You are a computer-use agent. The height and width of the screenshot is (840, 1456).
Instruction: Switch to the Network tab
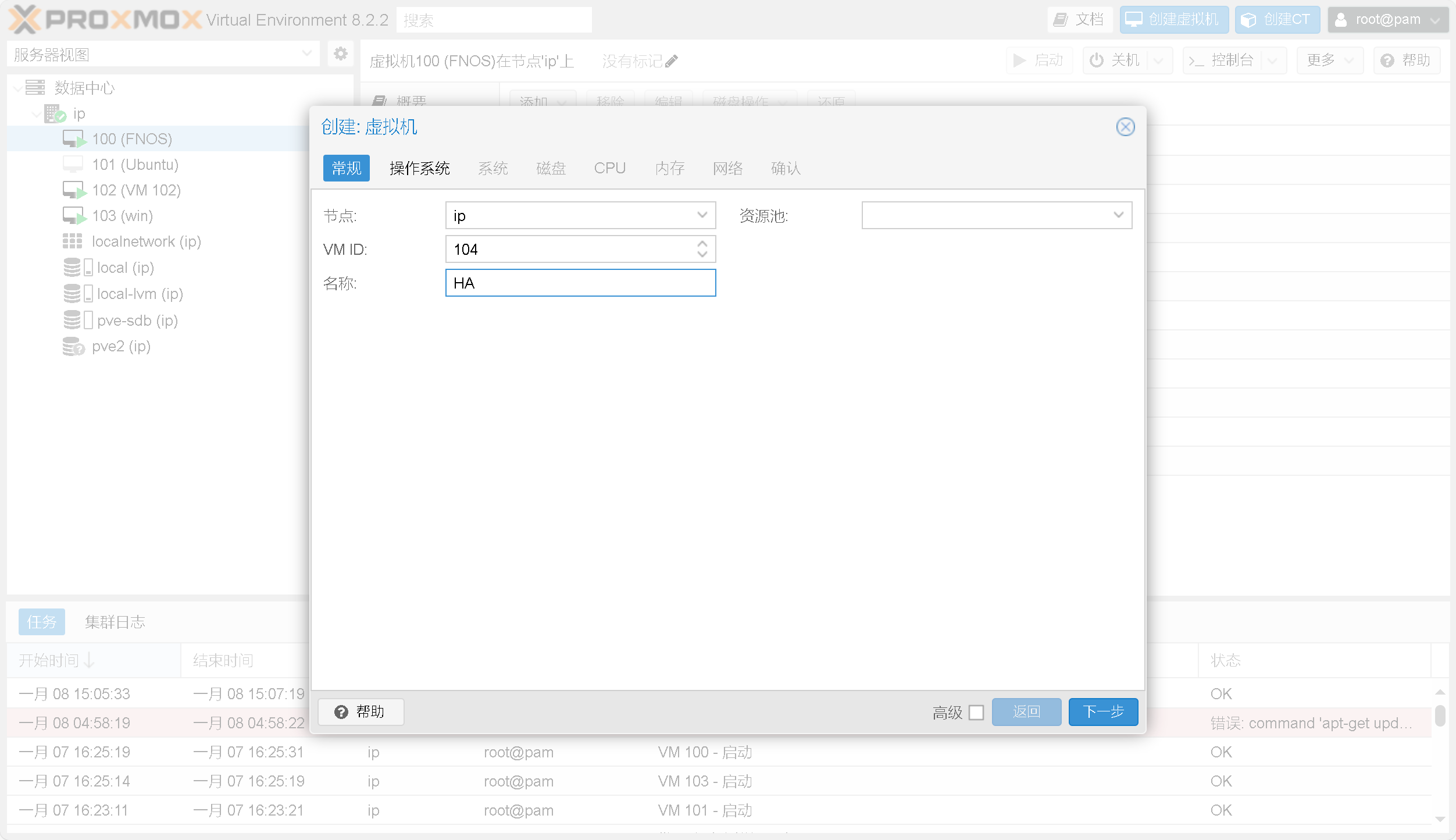[727, 168]
